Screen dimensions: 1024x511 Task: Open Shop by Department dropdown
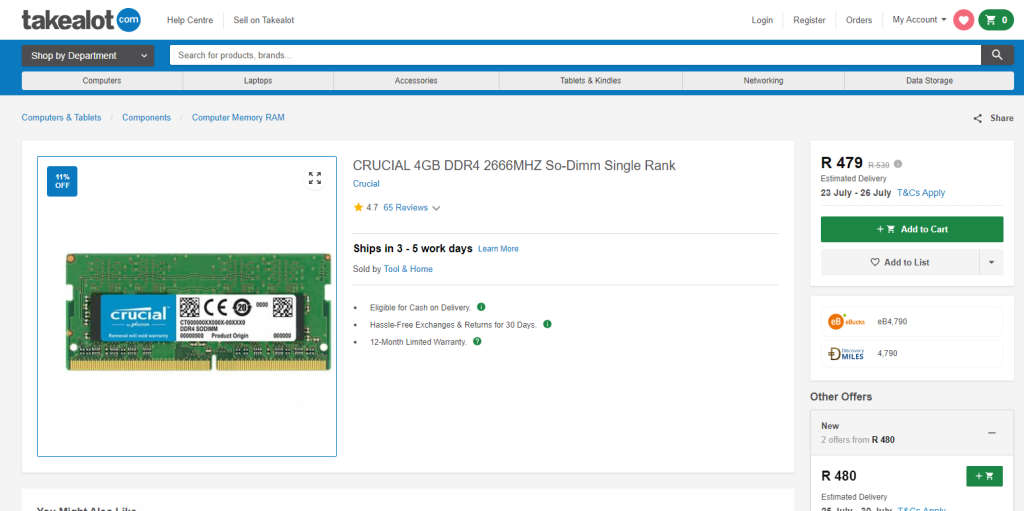[88, 56]
